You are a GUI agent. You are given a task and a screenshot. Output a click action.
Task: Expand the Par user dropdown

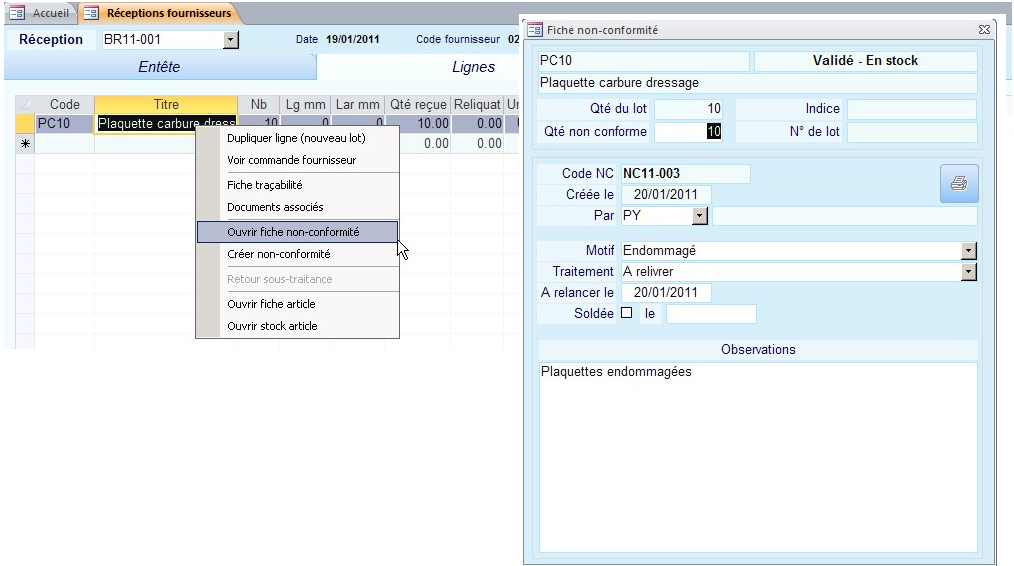click(x=699, y=215)
